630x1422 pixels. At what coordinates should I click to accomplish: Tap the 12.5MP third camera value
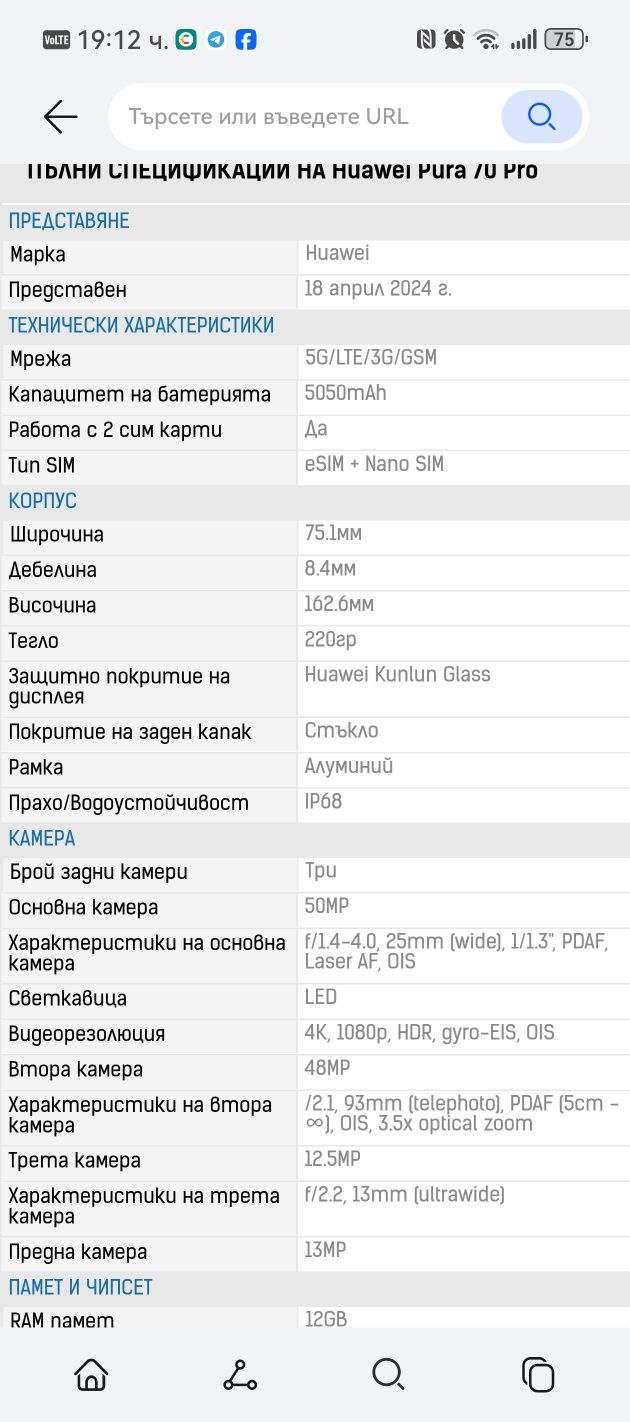[332, 1159]
